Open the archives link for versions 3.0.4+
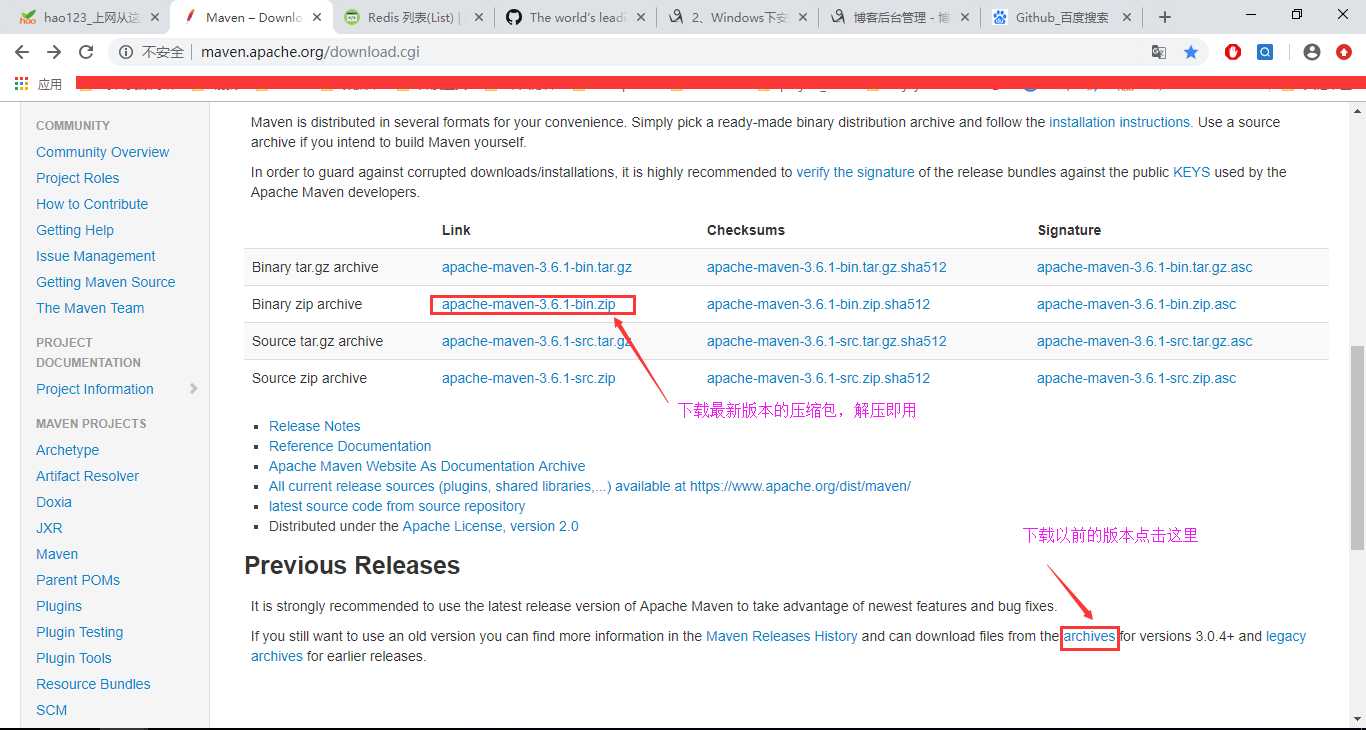1366x730 pixels. pos(1089,636)
